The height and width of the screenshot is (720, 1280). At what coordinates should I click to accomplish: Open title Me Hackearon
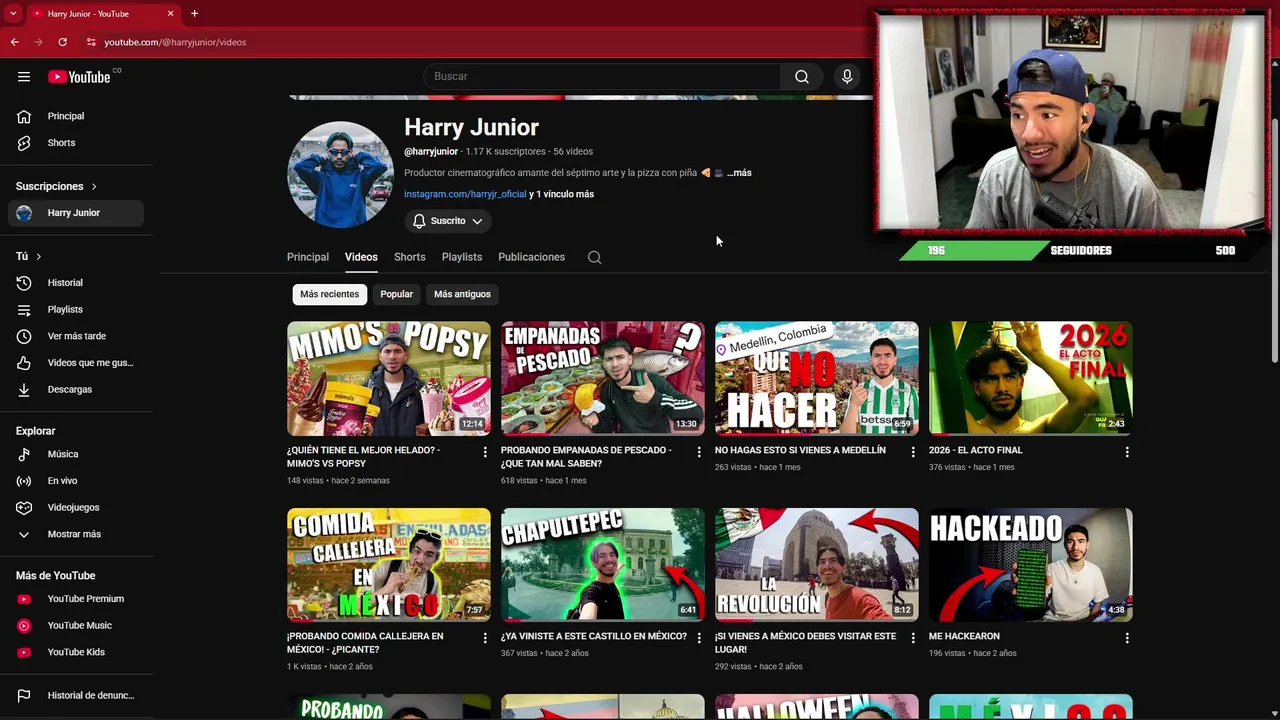pos(964,636)
